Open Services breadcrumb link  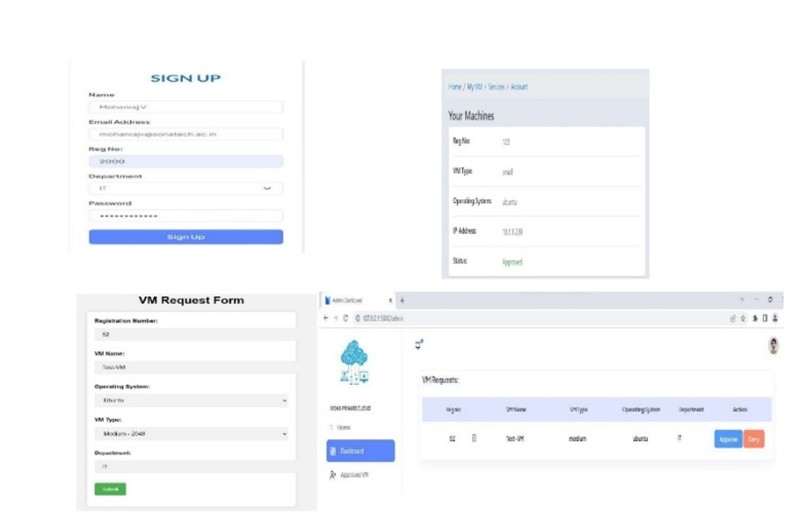[x=496, y=87]
